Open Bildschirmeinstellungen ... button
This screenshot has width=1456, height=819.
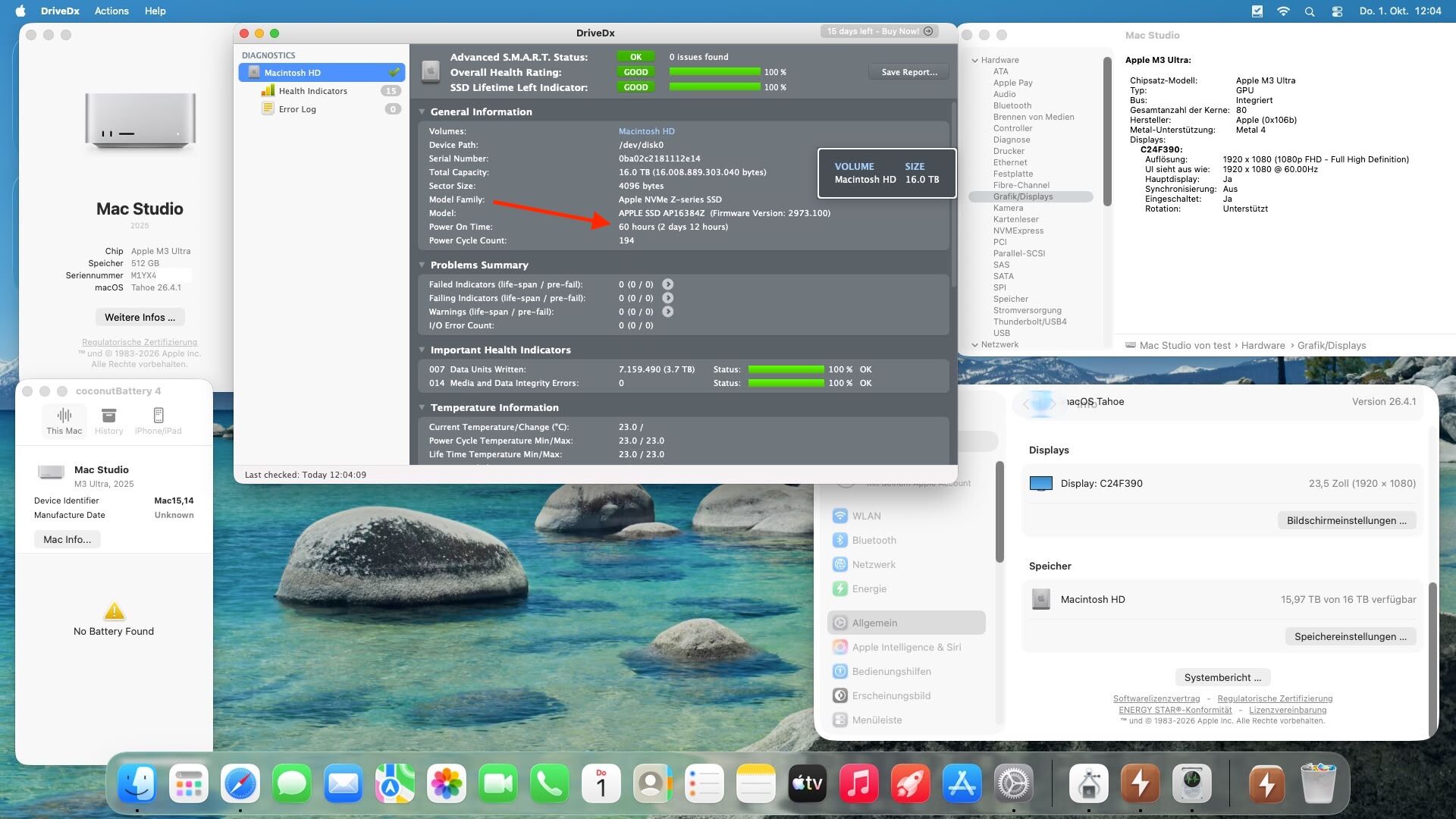pyautogui.click(x=1346, y=520)
